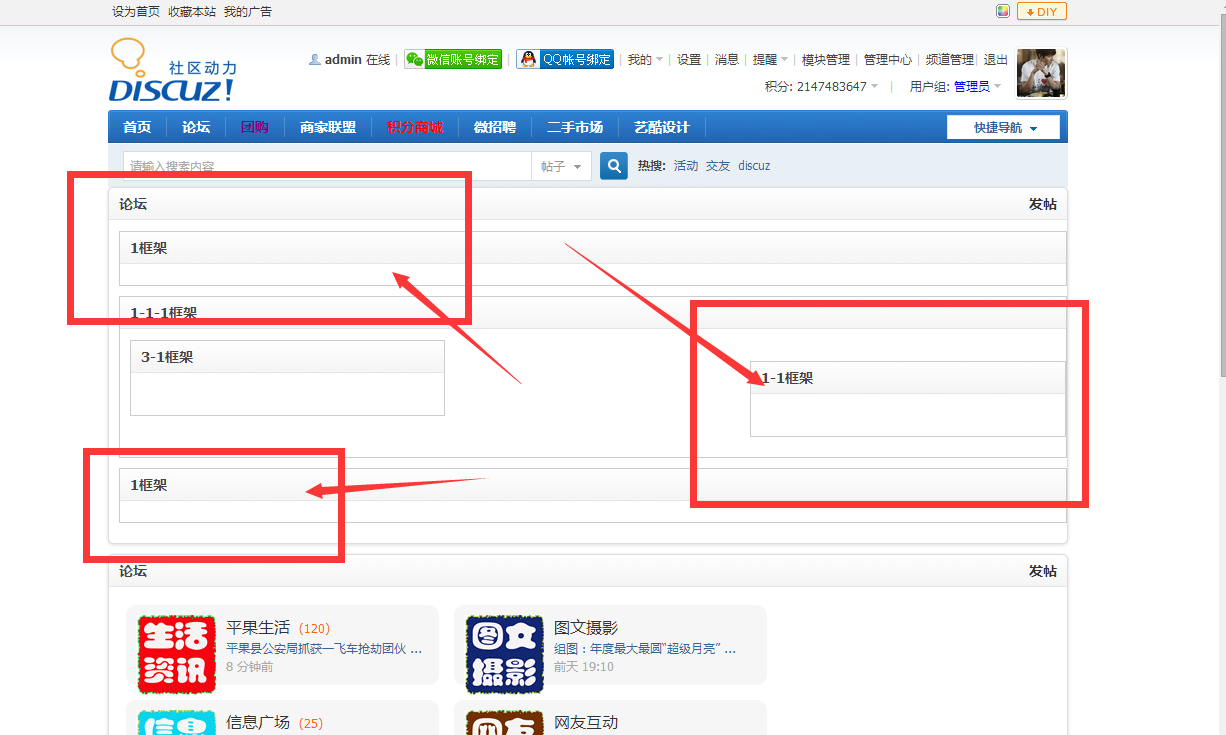Click the style switcher color icon
The height and width of the screenshot is (735, 1226).
1003,12
